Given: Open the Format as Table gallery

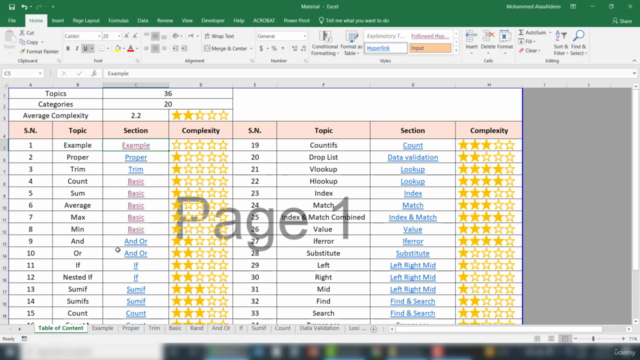Looking at the screenshot, I should pyautogui.click(x=351, y=43).
